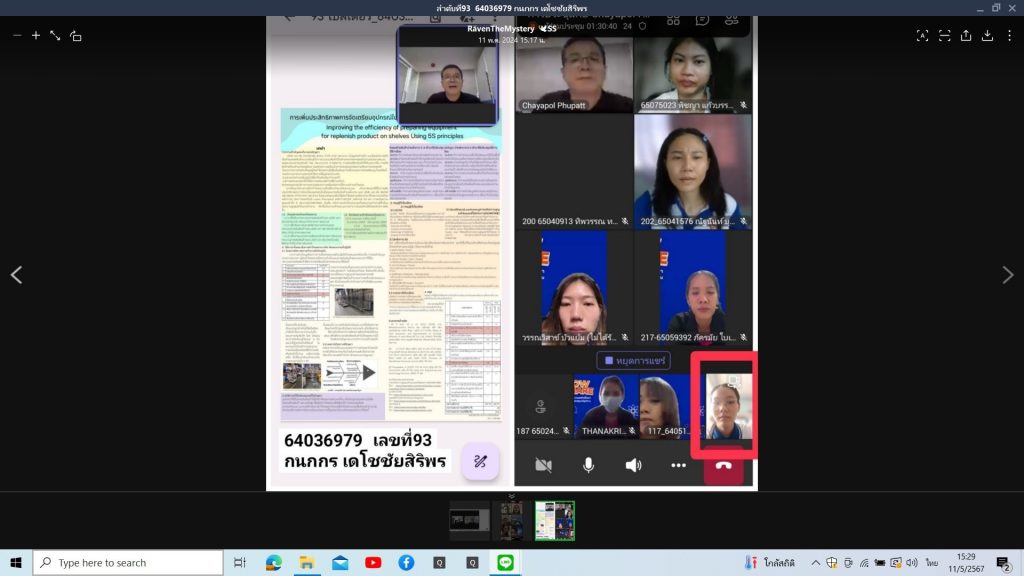This screenshot has height=576, width=1024.
Task: Open Facebook from the taskbar
Action: [406, 562]
